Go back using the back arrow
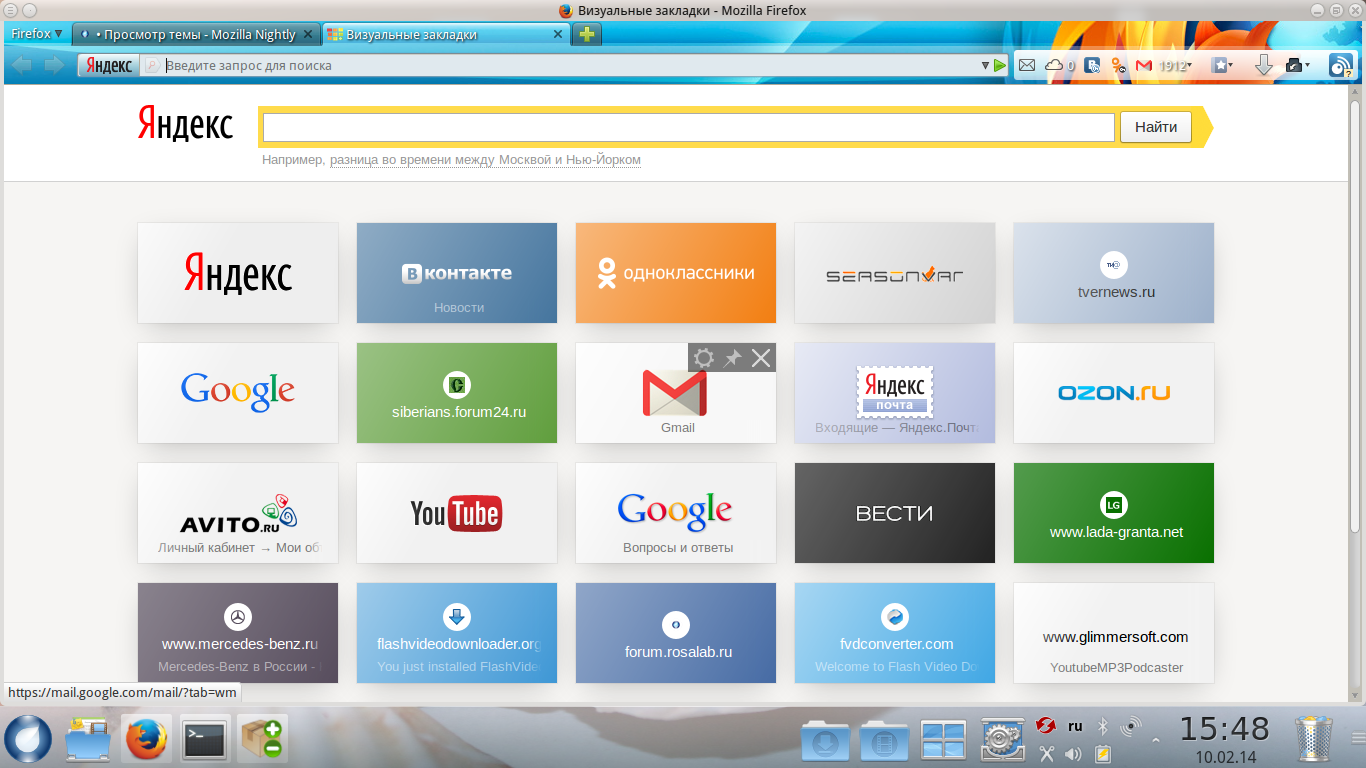Image resolution: width=1366 pixels, height=768 pixels. coord(22,65)
